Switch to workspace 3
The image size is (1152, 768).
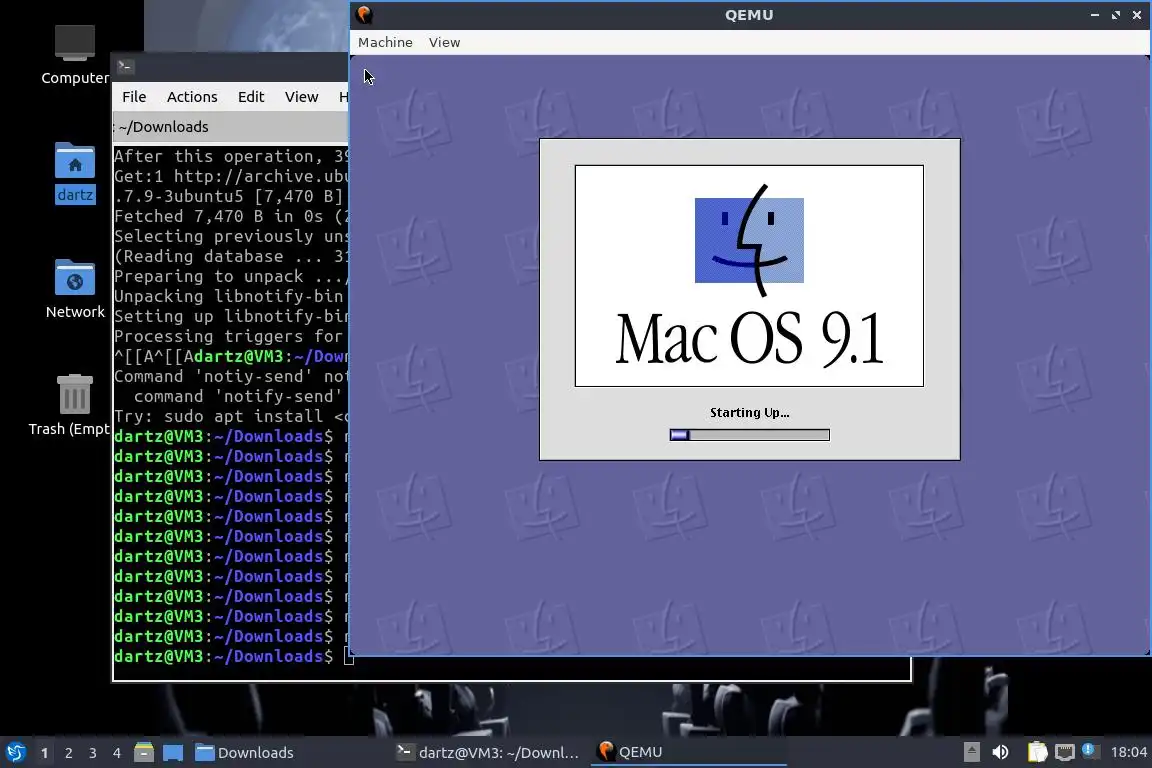pos(93,753)
